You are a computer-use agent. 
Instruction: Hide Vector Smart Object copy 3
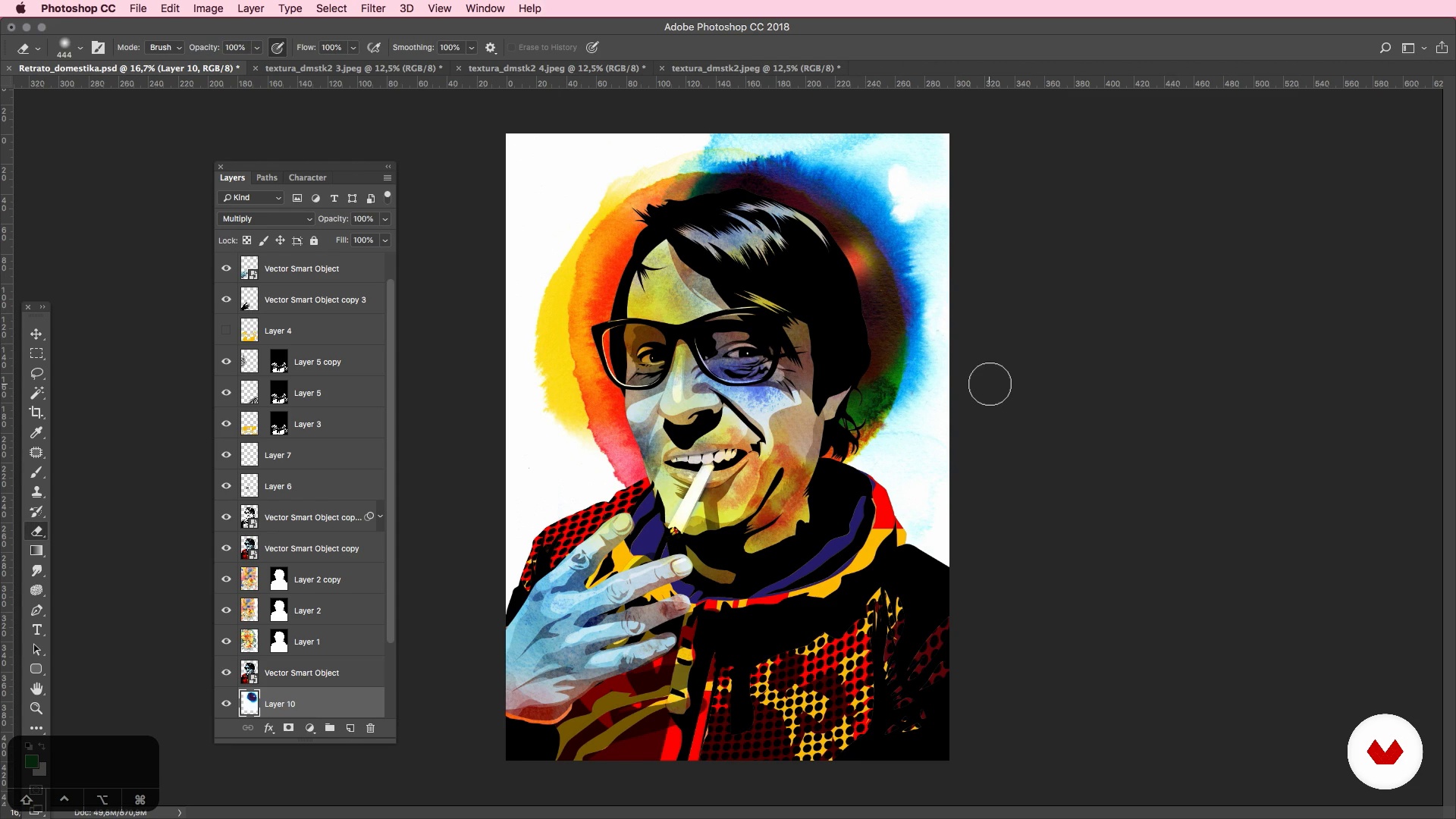(226, 300)
